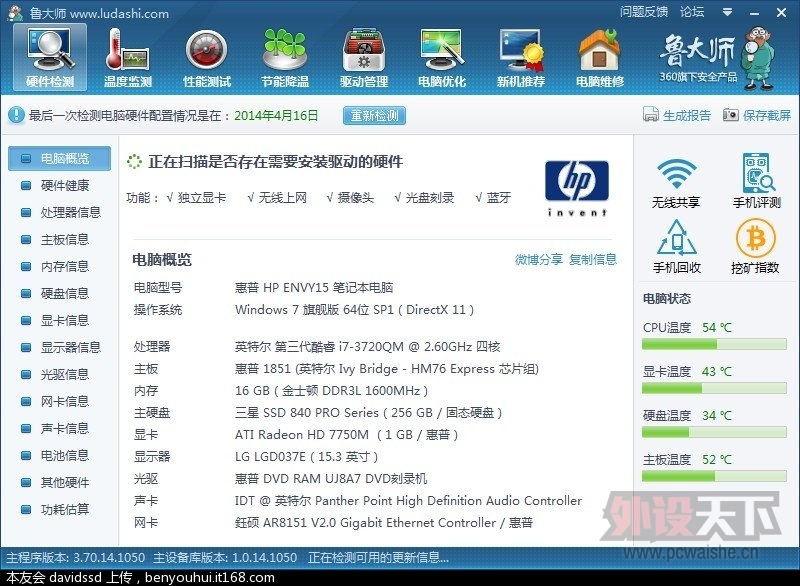This screenshot has height=586, width=800.
Task: Click 重新检测 re-detect button
Action: [x=374, y=116]
